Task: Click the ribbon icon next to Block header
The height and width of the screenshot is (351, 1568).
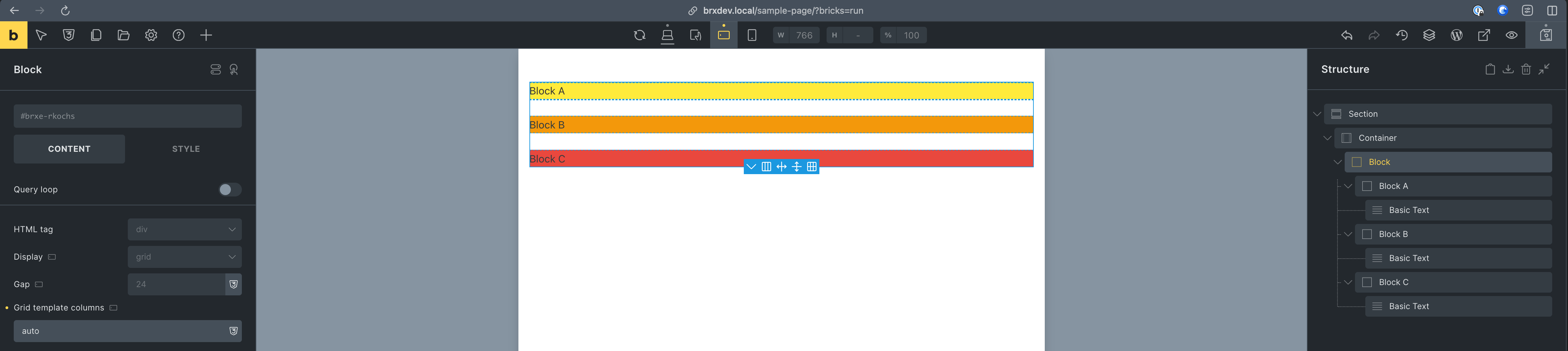Action: click(234, 69)
